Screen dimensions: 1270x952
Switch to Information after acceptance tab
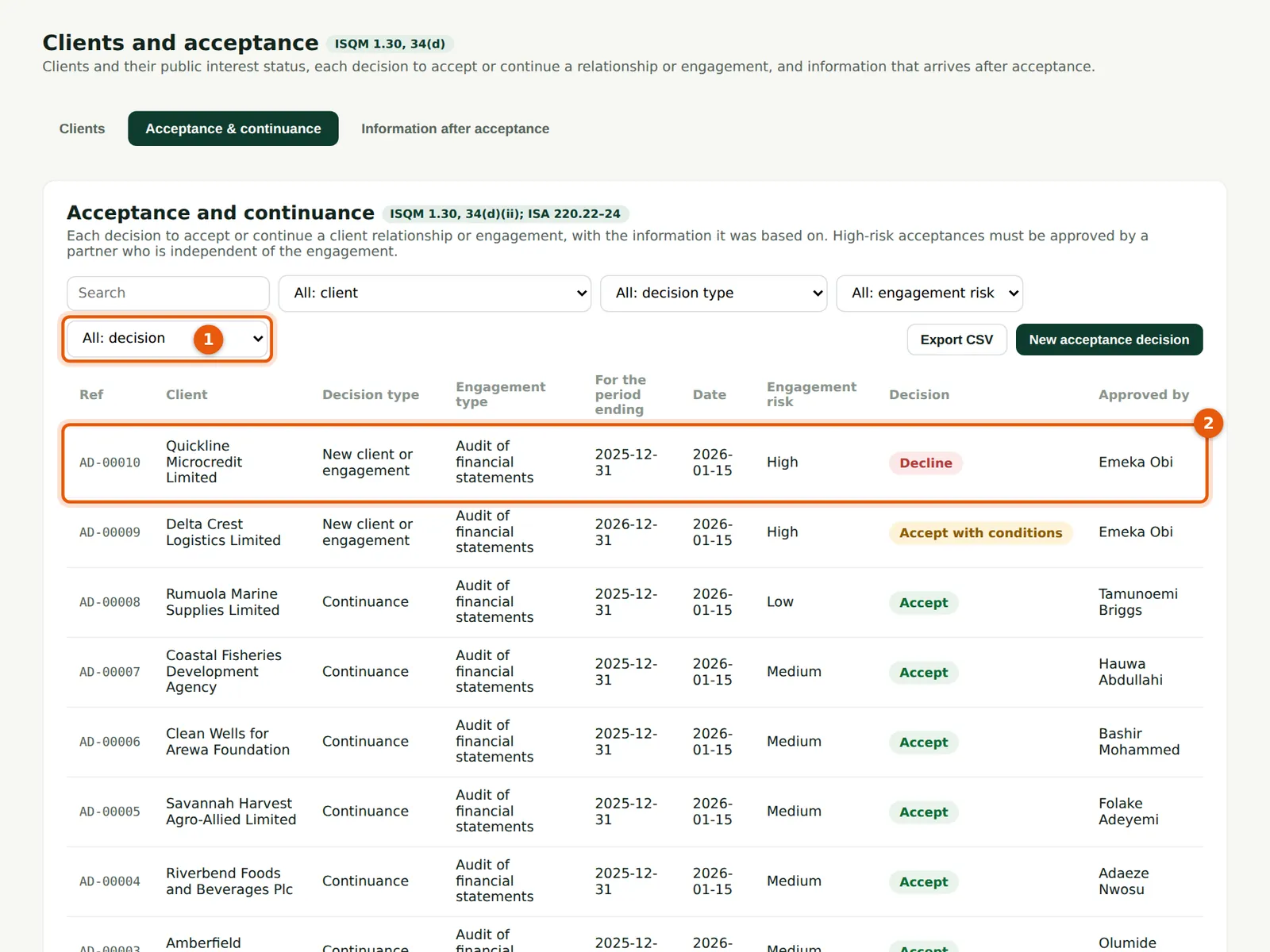click(x=455, y=129)
